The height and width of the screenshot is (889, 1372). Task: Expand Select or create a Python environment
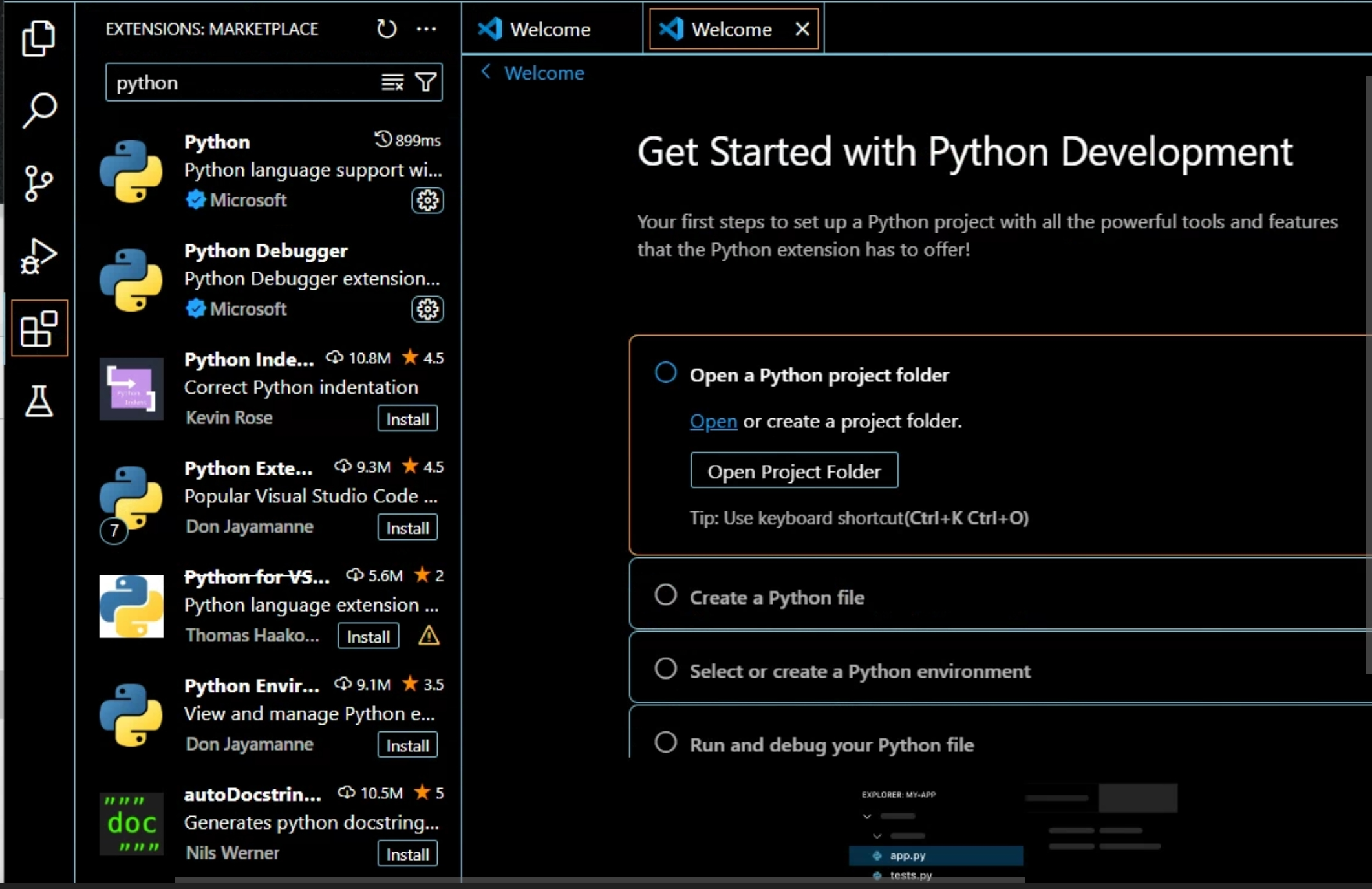[x=859, y=670]
